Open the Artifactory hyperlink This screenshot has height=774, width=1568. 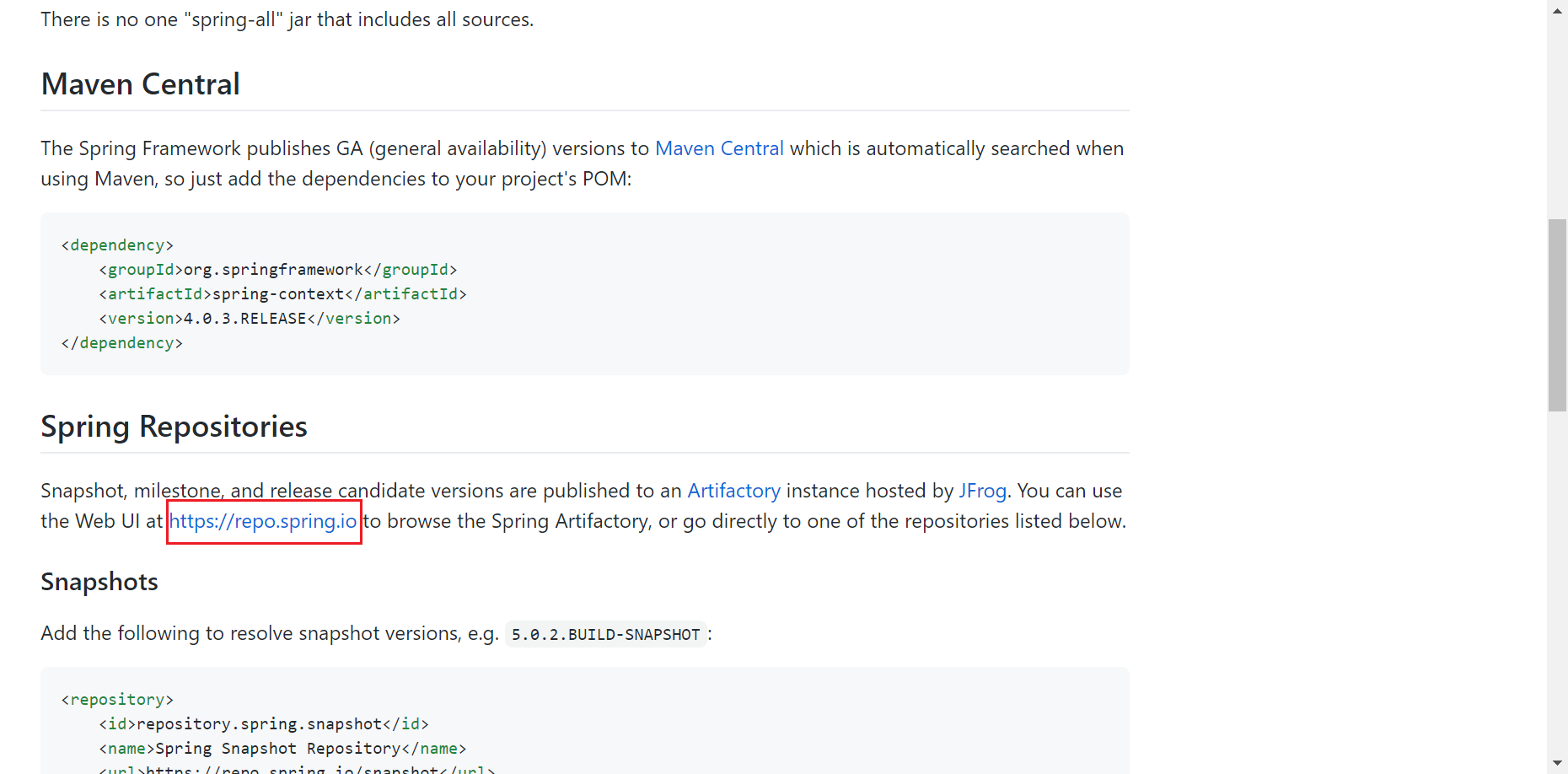click(x=733, y=490)
